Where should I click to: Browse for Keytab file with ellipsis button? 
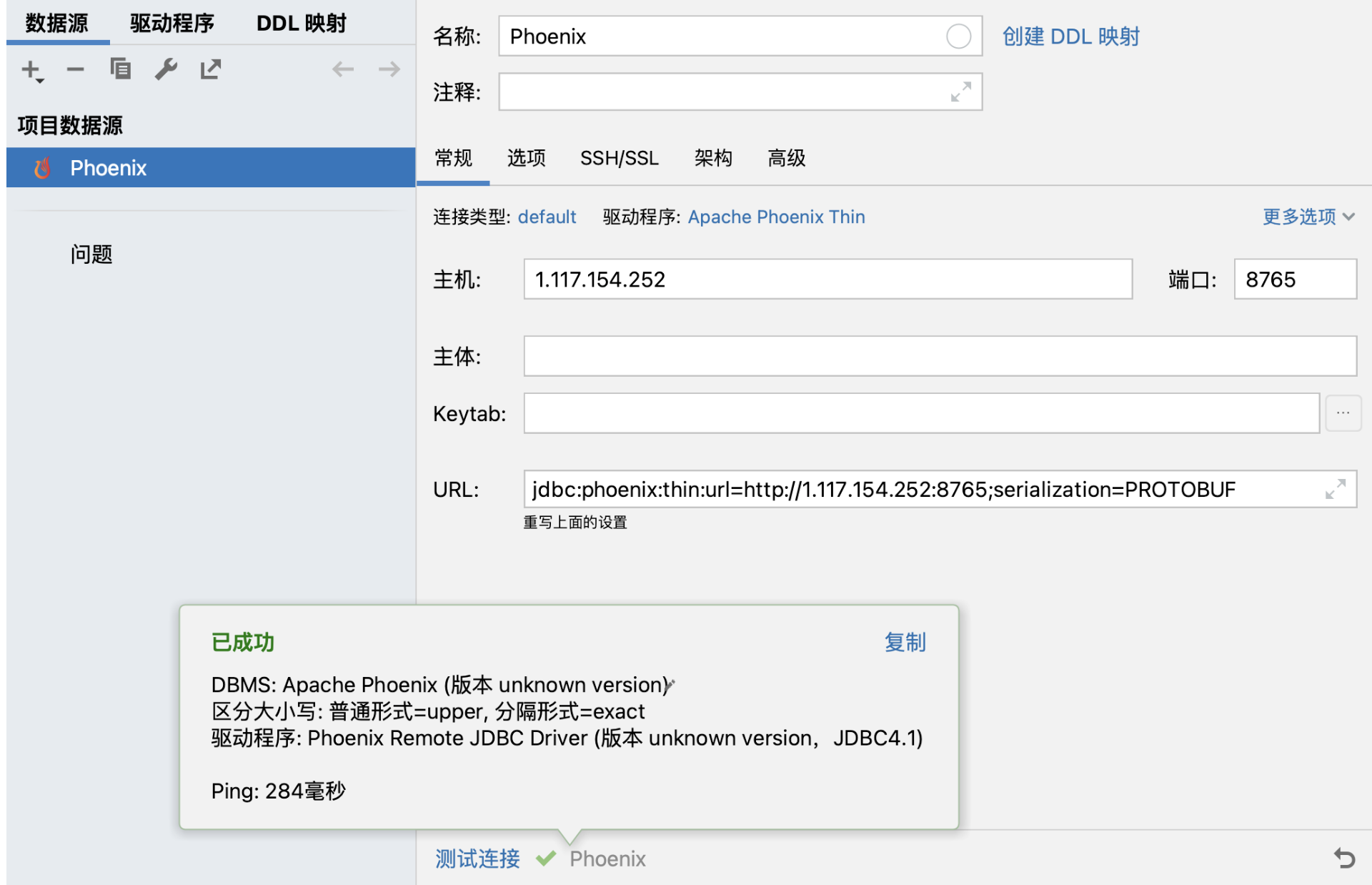tap(1343, 413)
